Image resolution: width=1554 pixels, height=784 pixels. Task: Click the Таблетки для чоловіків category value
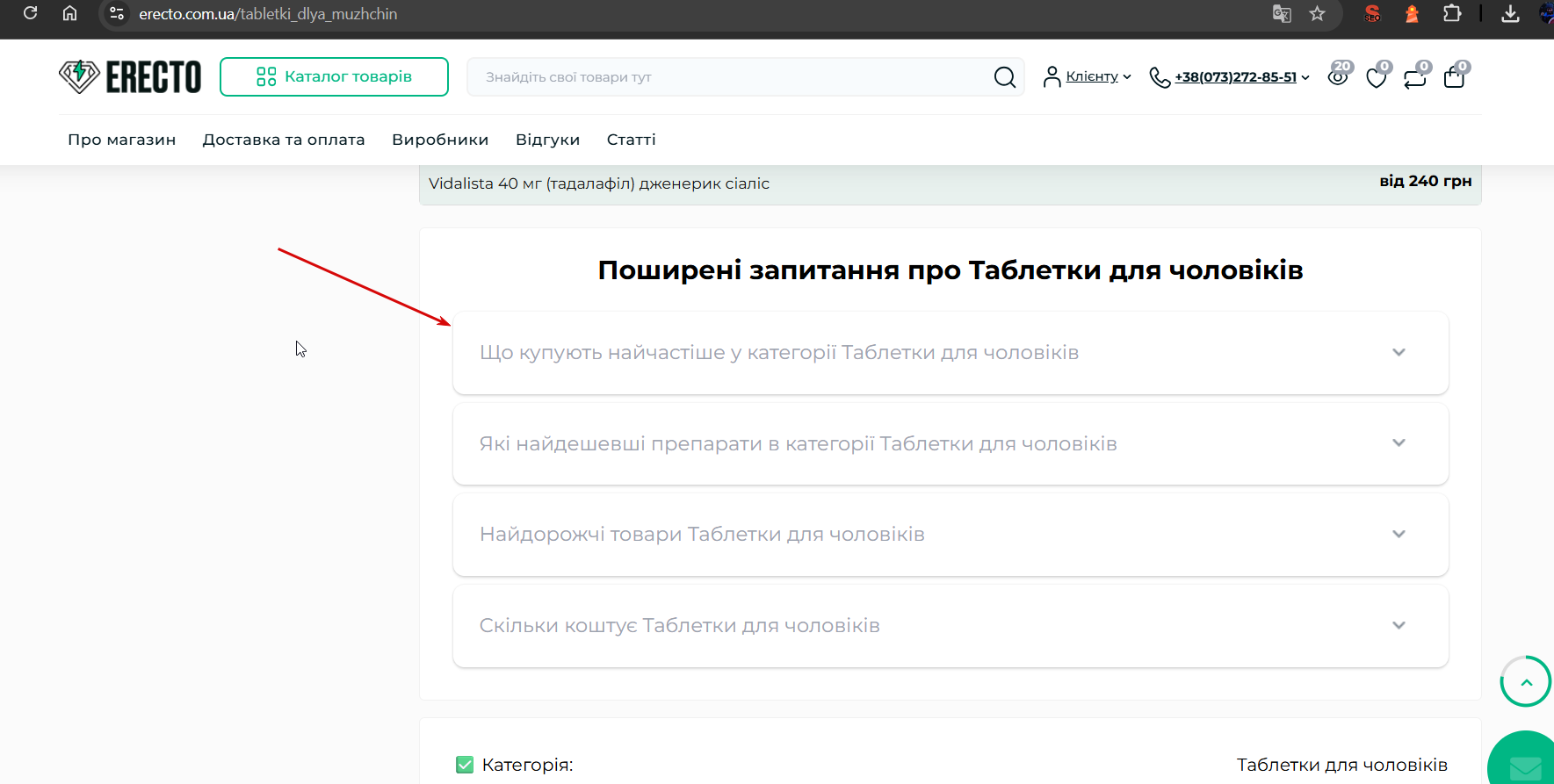coord(1342,765)
